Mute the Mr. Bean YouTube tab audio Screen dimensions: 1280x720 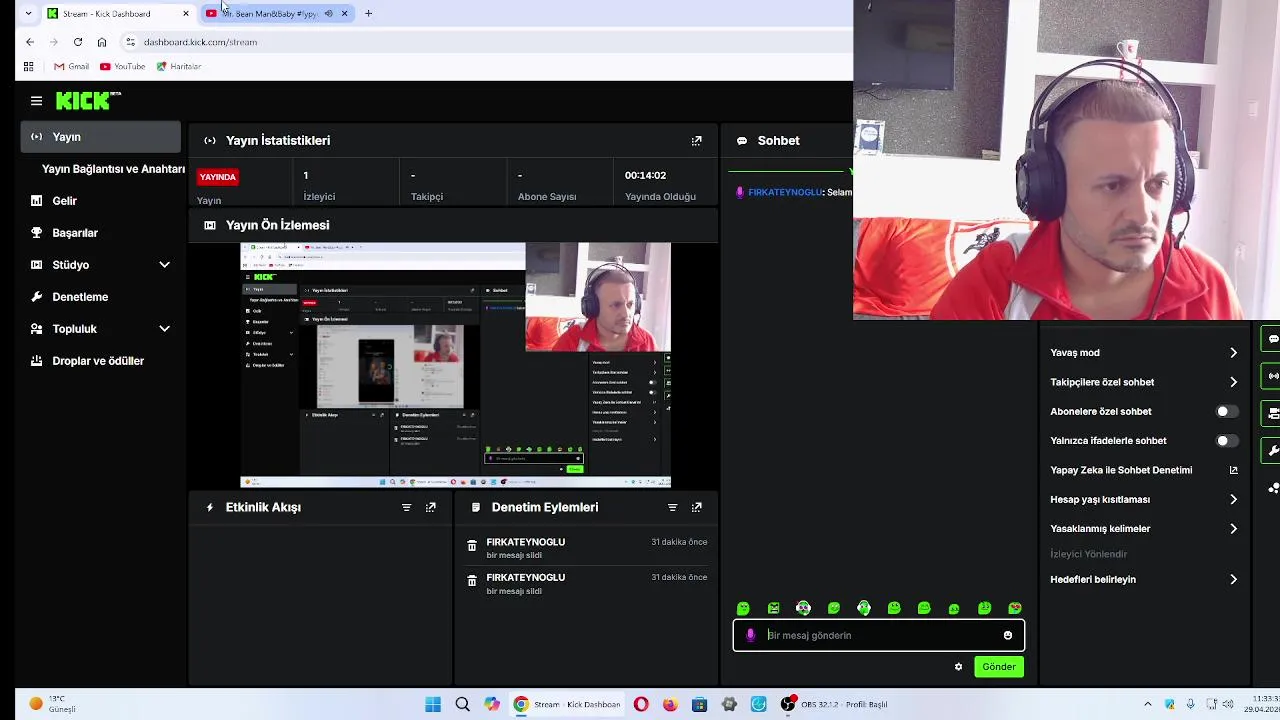329,14
